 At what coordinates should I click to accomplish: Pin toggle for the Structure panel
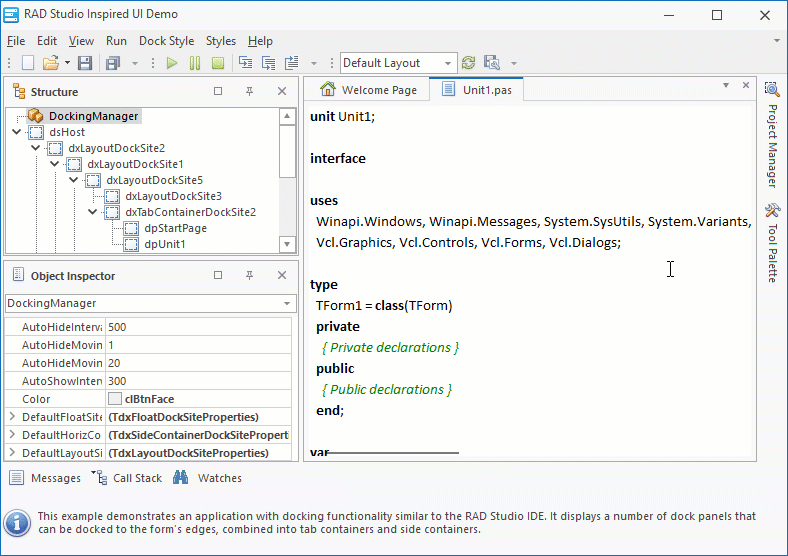(250, 92)
